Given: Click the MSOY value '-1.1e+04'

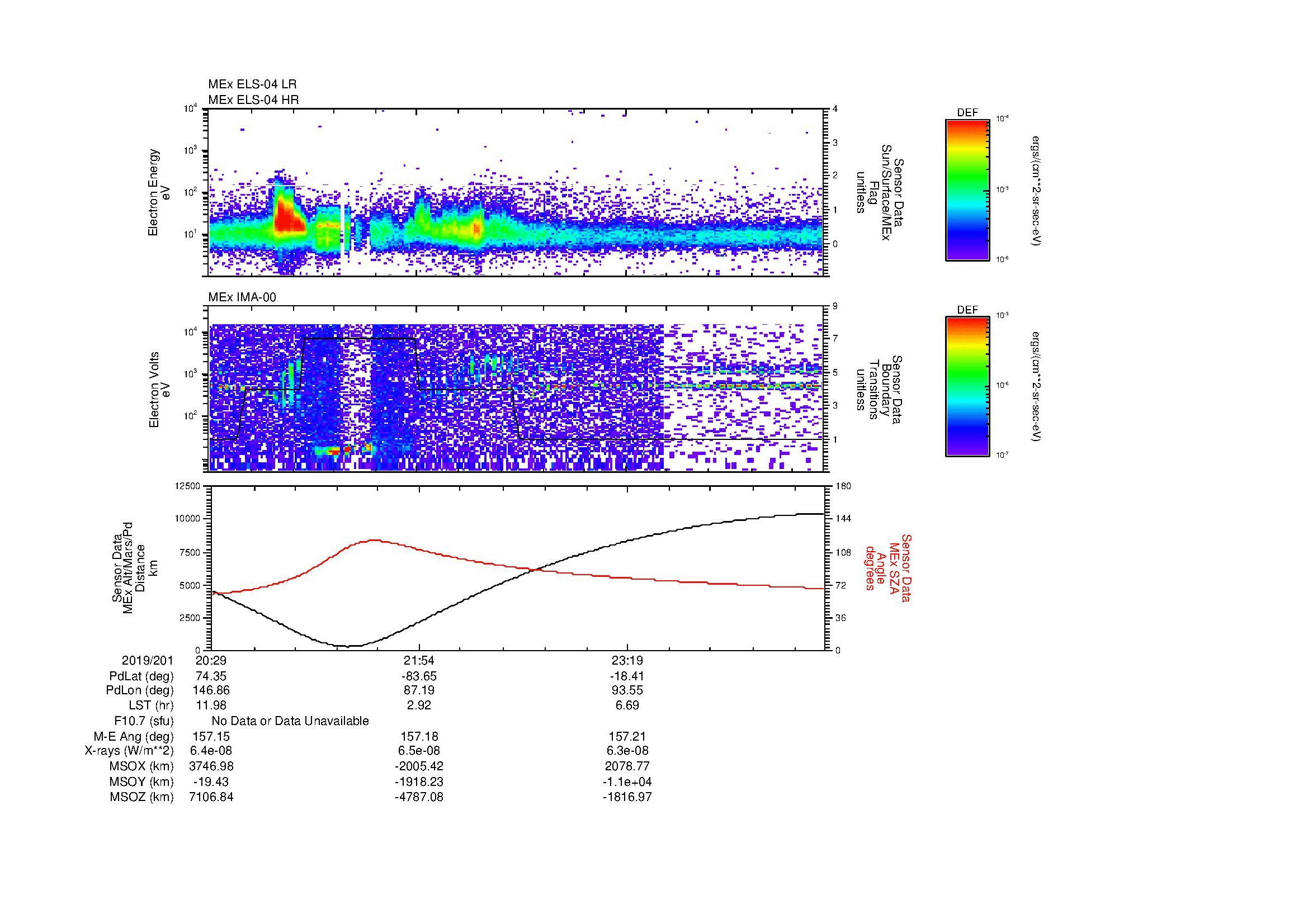Looking at the screenshot, I should tap(627, 782).
